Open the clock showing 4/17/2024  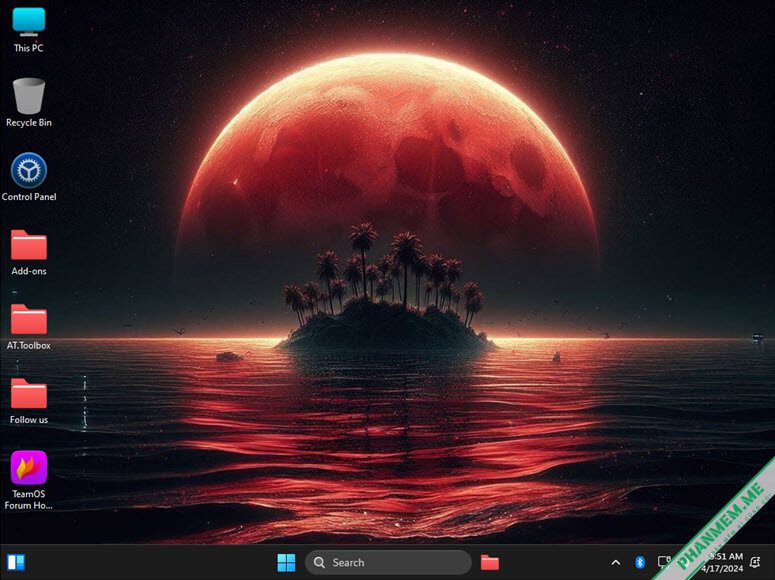click(723, 563)
